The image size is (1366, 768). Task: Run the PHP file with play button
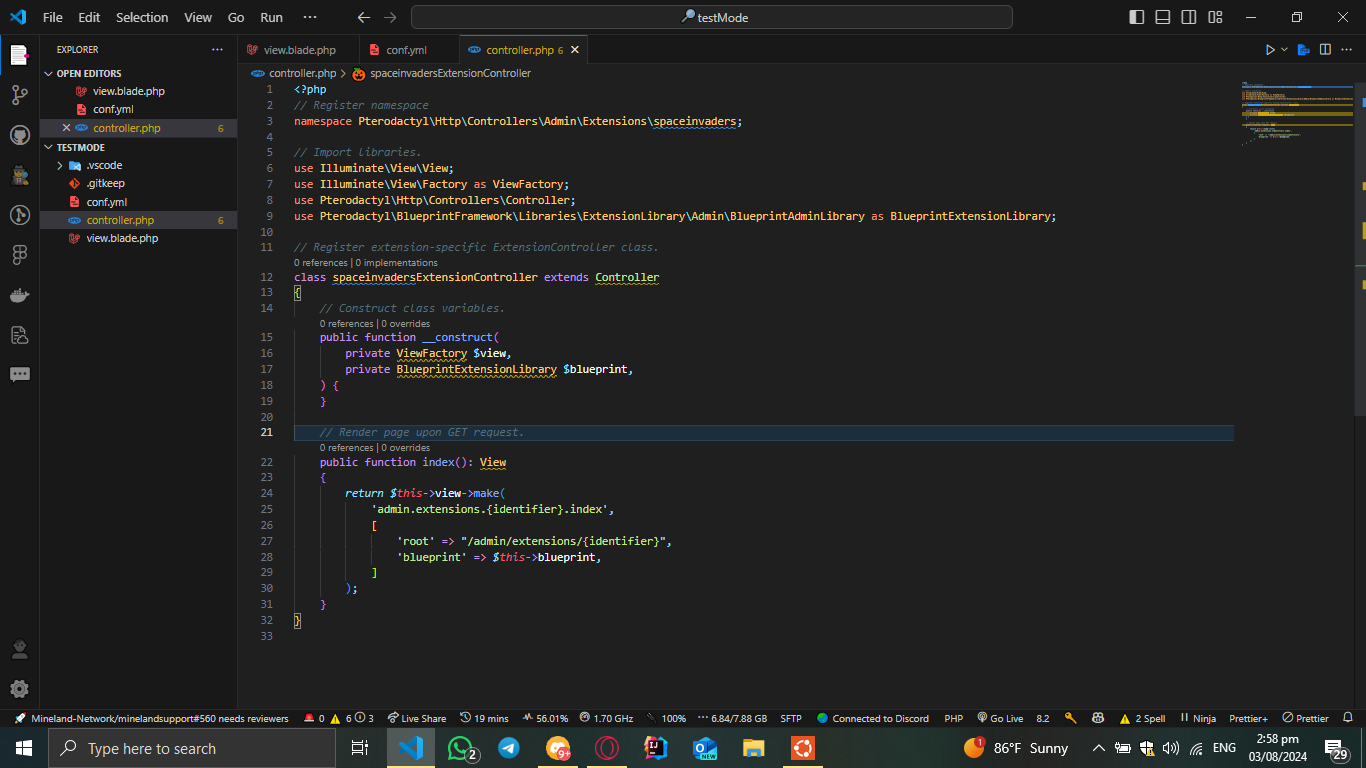coord(1270,49)
